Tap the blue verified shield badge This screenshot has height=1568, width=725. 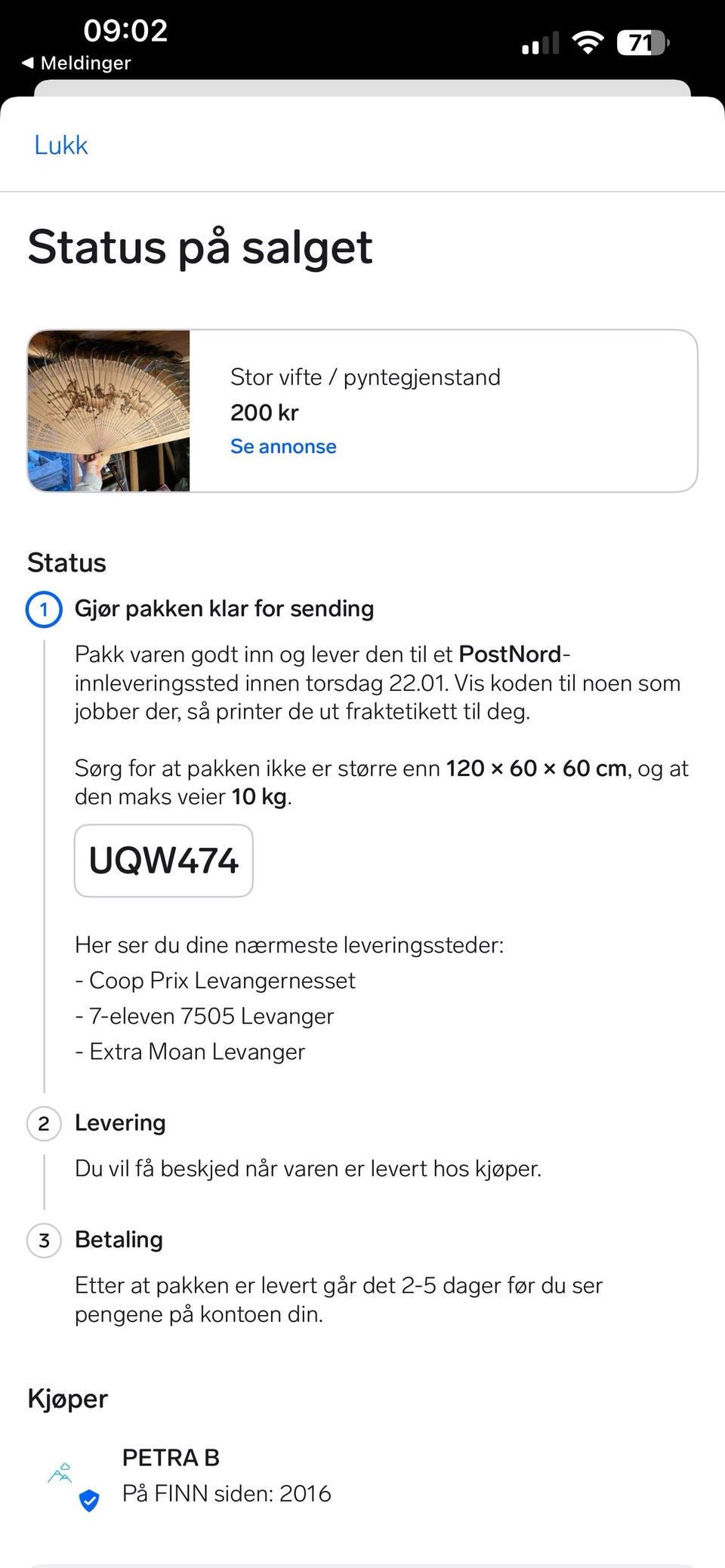click(x=89, y=1501)
